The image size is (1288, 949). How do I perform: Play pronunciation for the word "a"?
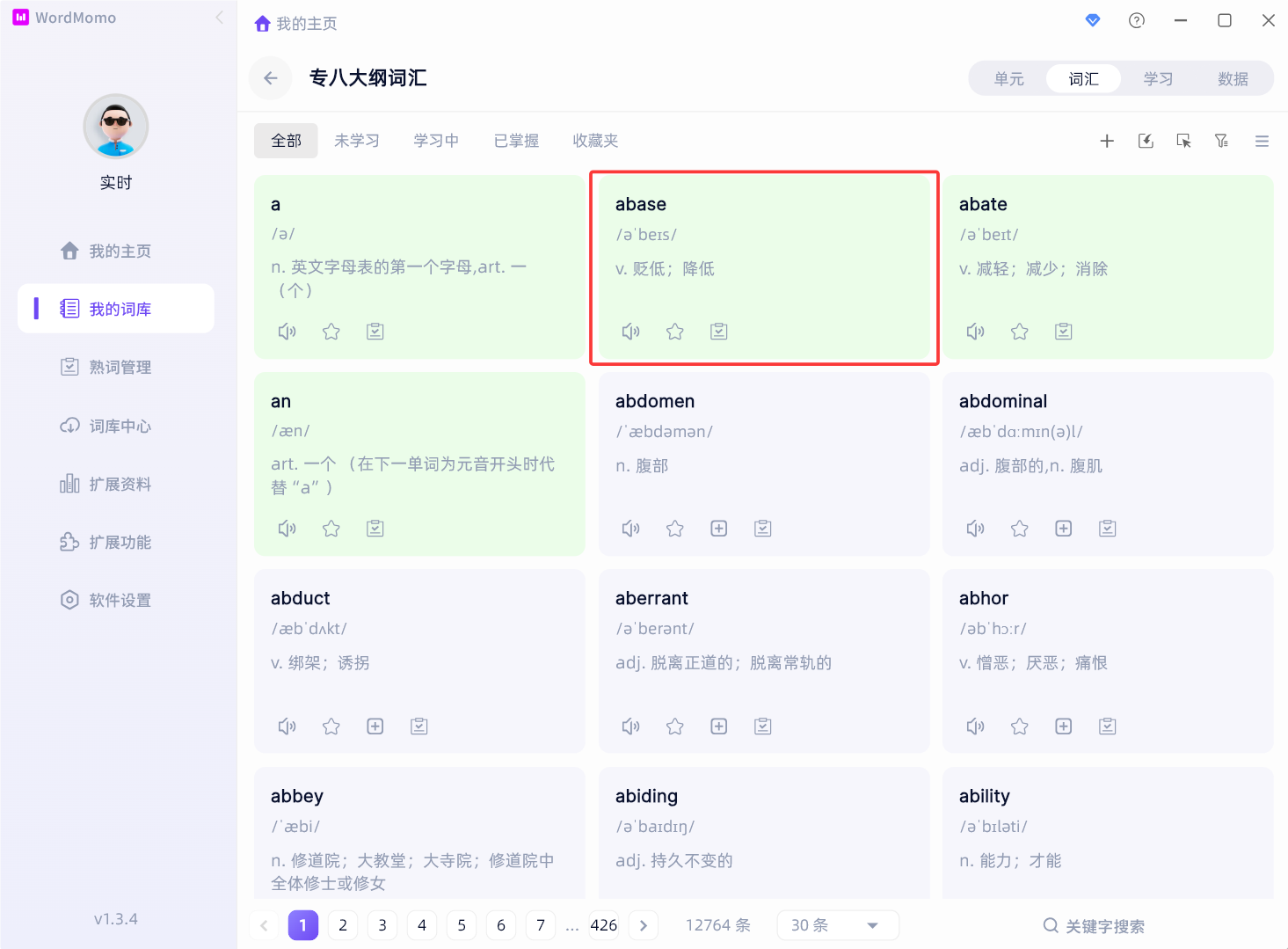[x=287, y=332]
